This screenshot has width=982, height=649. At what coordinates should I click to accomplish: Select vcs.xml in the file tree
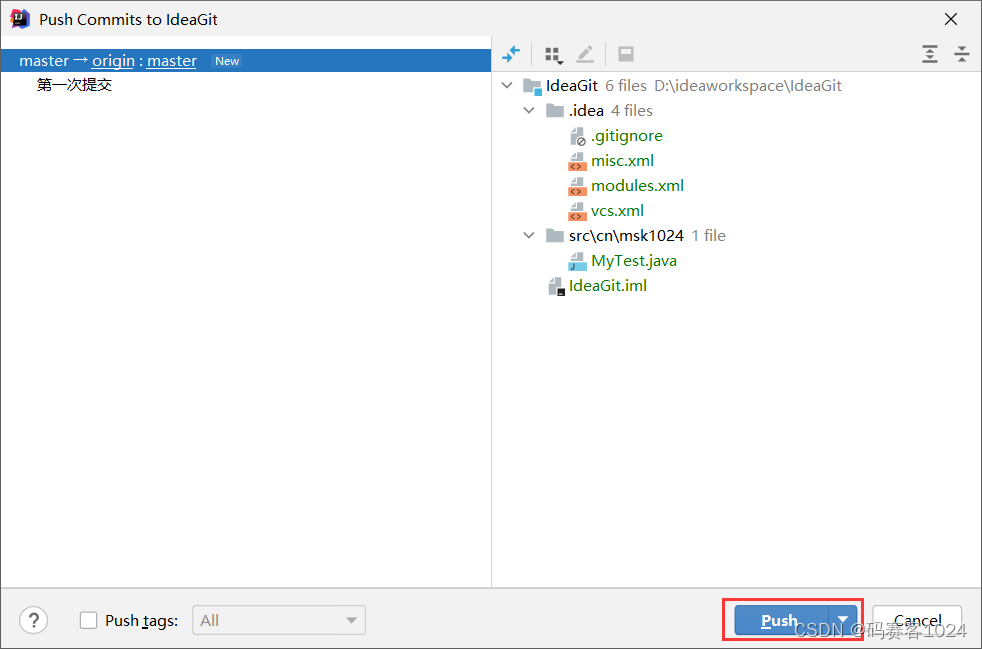[618, 211]
